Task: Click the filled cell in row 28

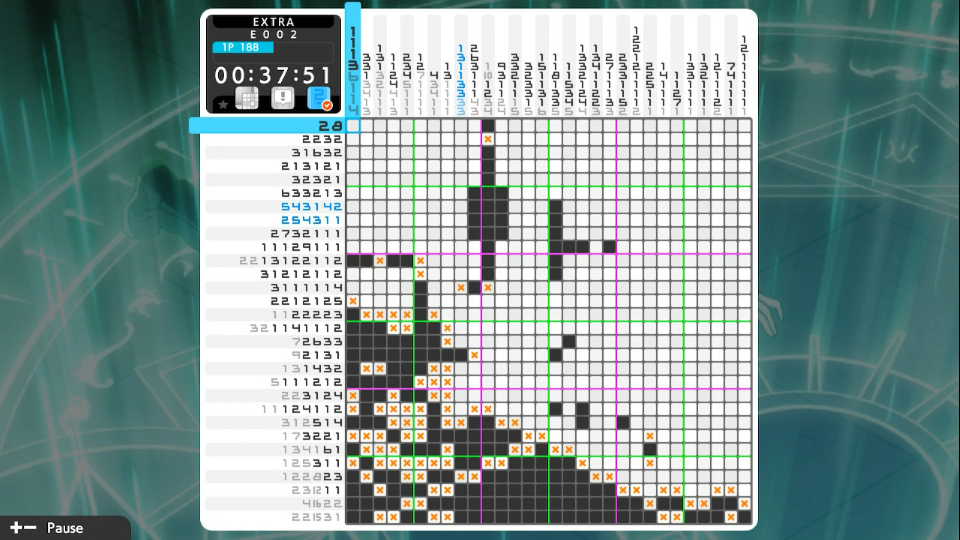Action: [x=488, y=126]
